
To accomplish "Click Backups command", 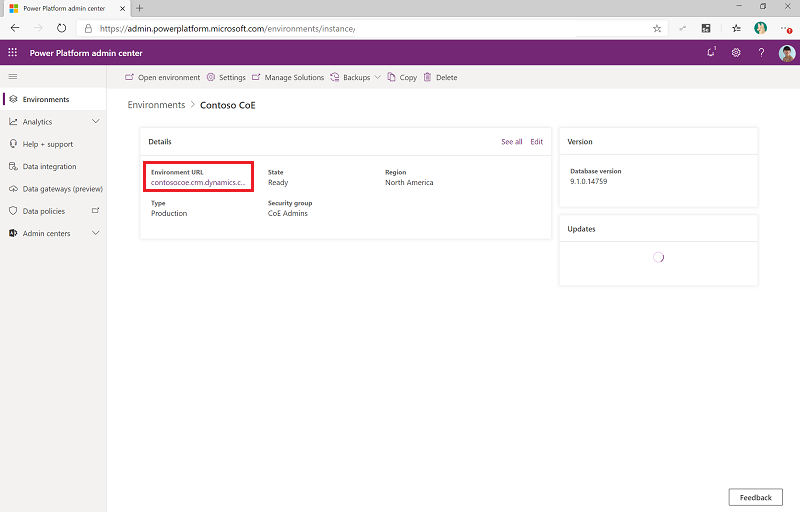I will coord(351,78).
